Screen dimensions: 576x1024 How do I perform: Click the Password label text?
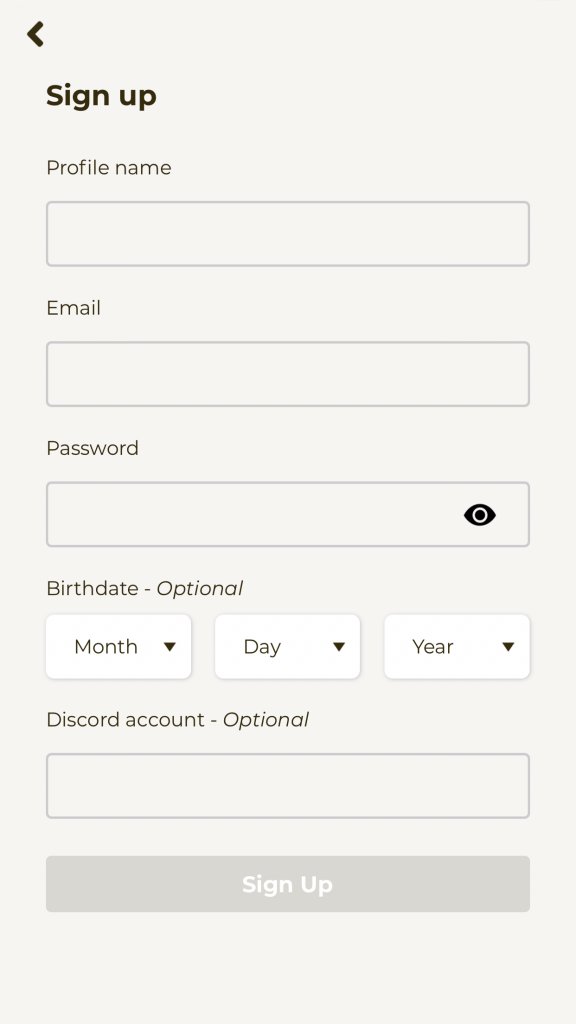[x=93, y=448]
